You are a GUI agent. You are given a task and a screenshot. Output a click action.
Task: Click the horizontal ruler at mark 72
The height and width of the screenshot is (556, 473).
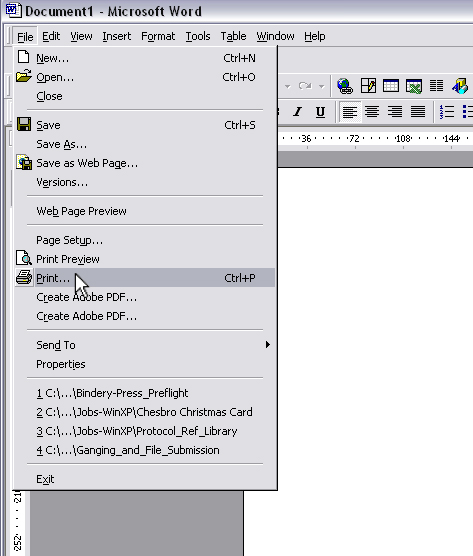[x=354, y=138]
